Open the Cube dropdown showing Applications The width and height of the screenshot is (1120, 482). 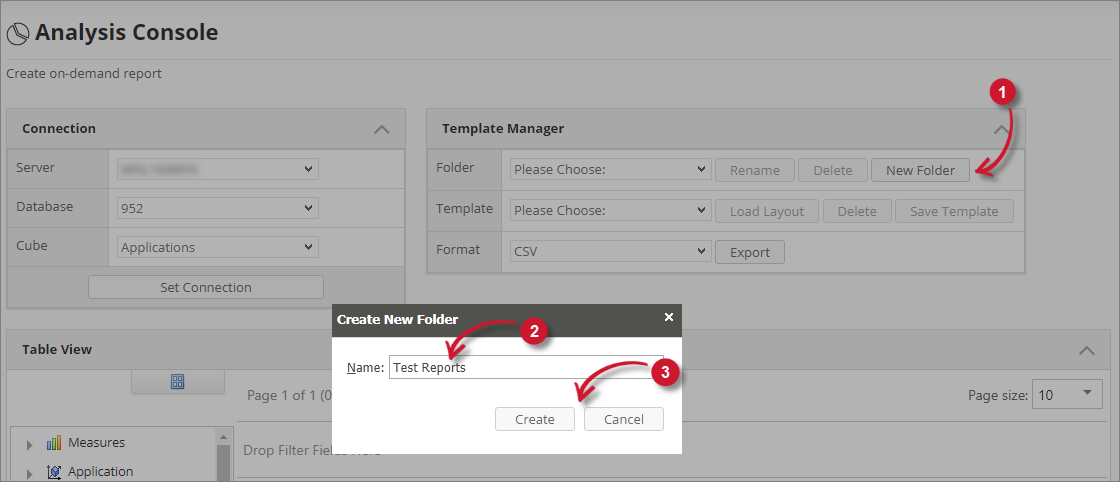tap(218, 247)
